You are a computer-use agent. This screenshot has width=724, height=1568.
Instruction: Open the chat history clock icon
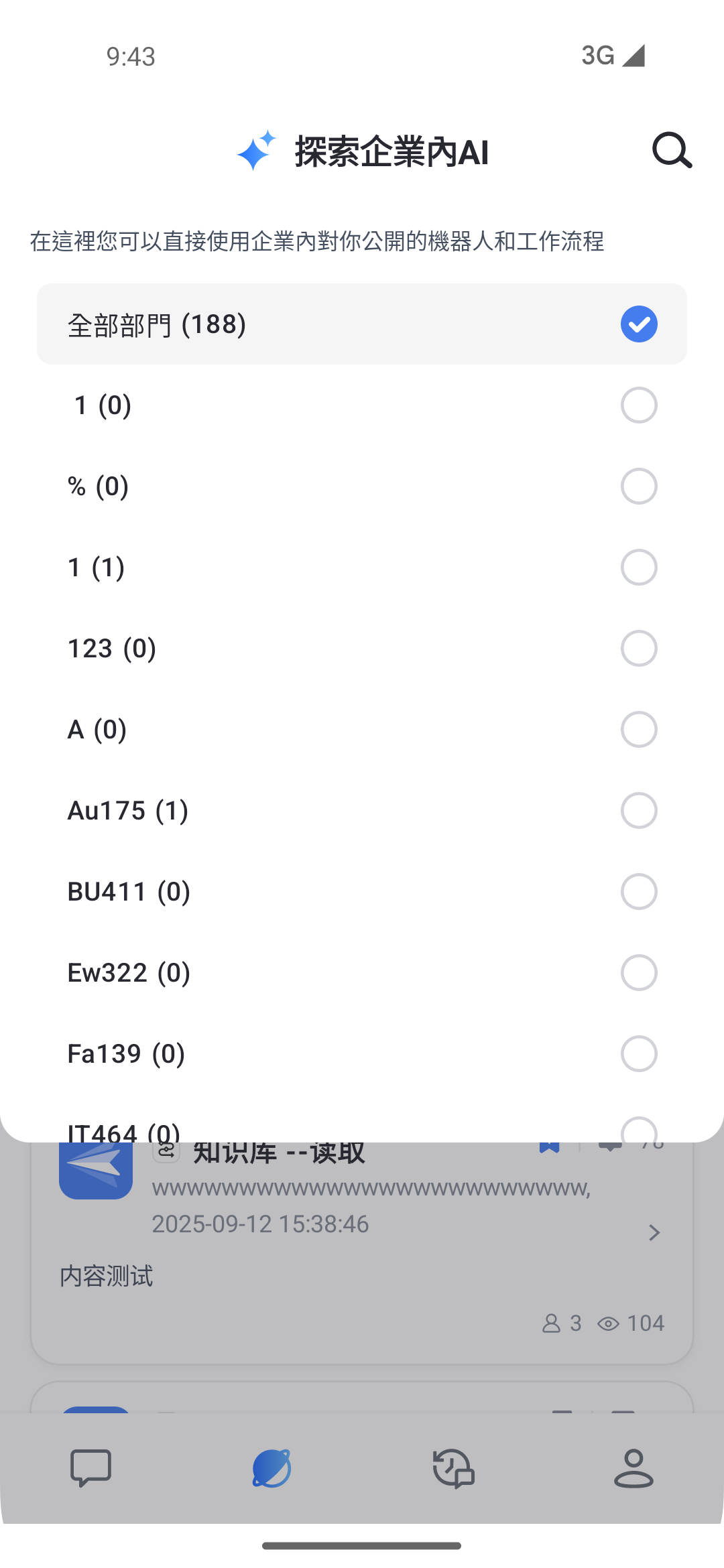pyautogui.click(x=453, y=1468)
